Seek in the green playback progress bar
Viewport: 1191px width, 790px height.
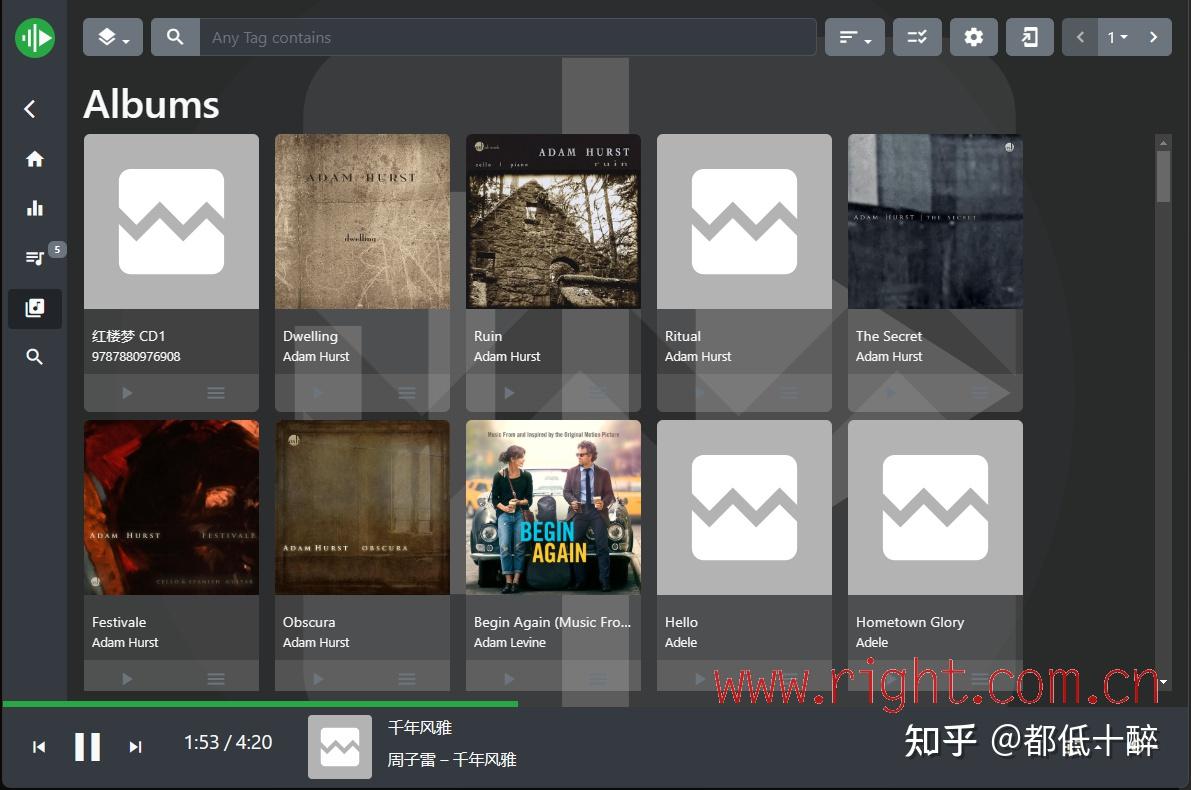(596, 704)
